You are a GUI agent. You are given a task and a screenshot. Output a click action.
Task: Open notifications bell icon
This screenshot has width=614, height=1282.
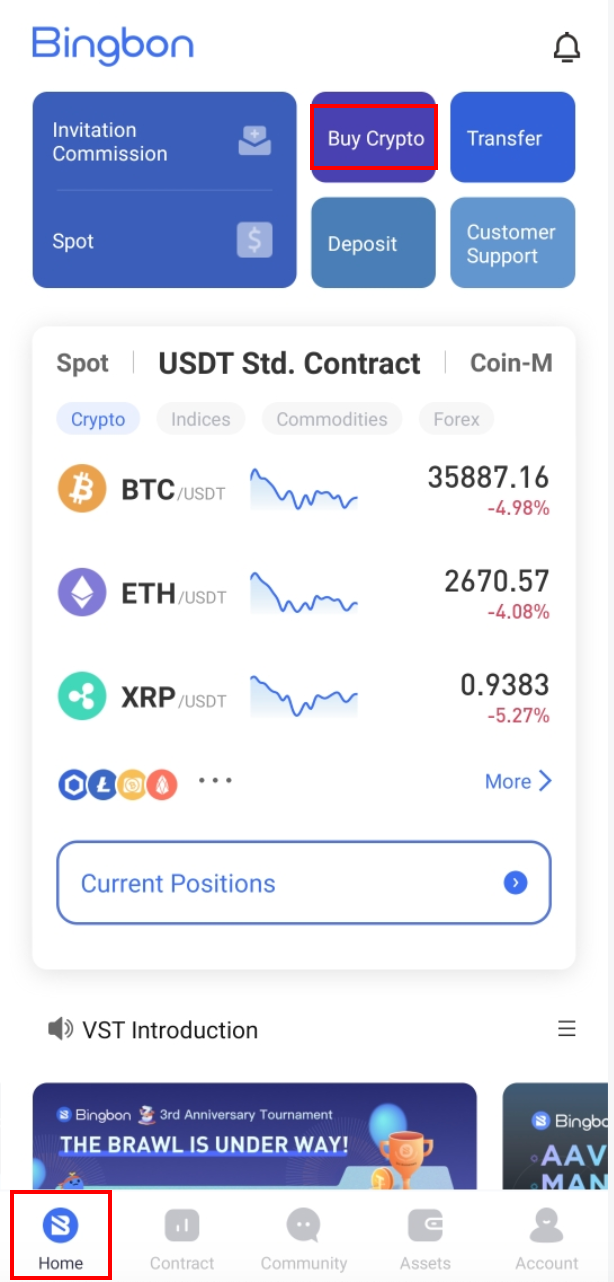(x=566, y=47)
